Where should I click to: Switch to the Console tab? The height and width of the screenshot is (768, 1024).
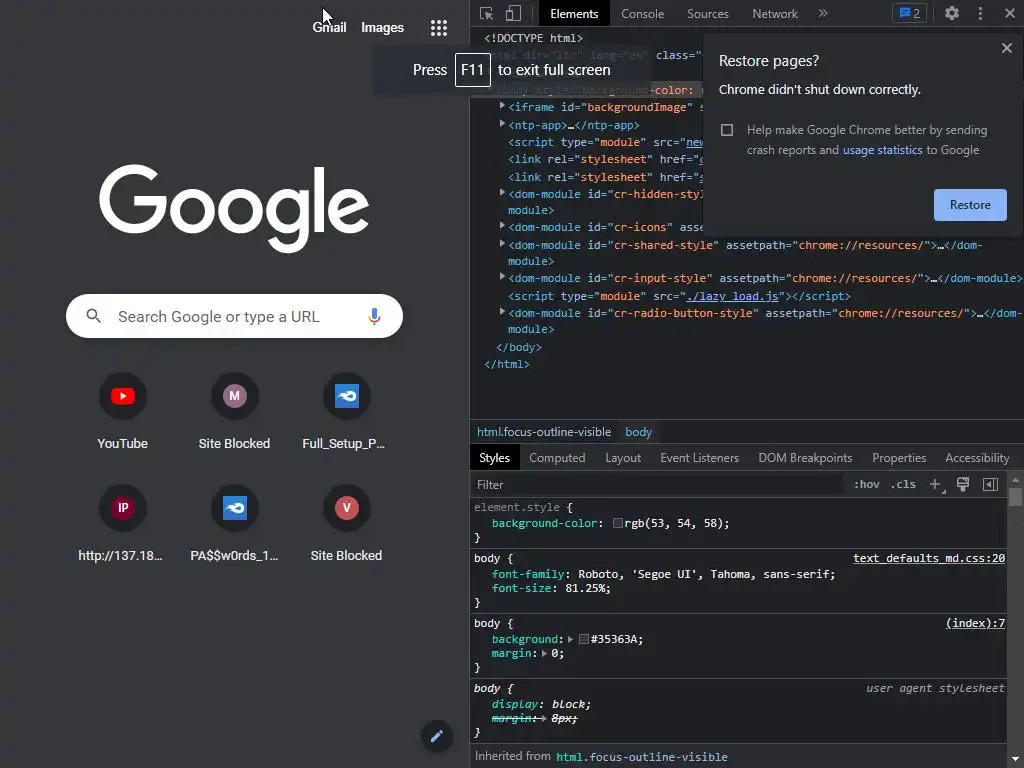click(642, 14)
